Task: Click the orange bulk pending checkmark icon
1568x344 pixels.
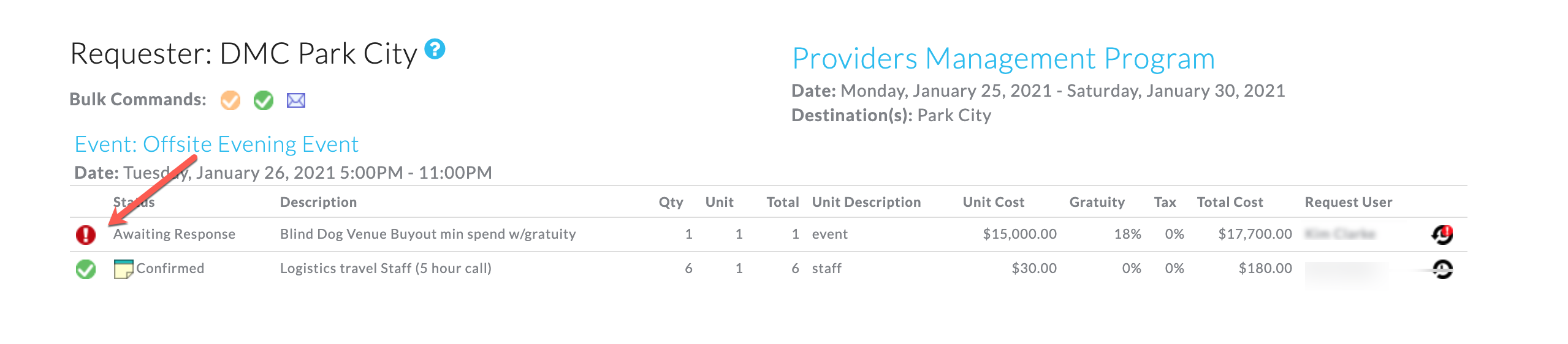Action: [x=230, y=100]
